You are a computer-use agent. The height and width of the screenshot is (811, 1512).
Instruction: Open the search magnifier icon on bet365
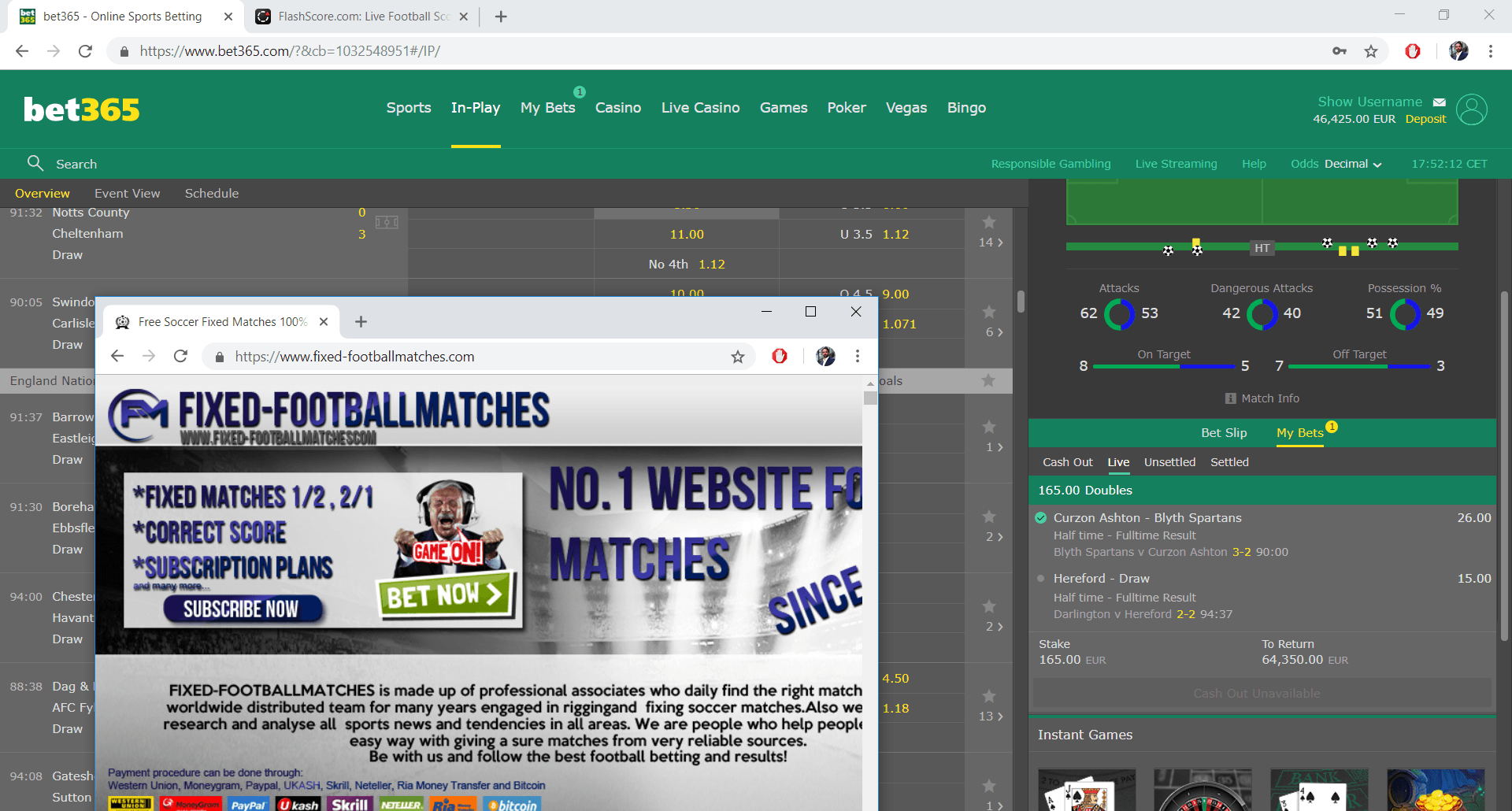(x=35, y=163)
